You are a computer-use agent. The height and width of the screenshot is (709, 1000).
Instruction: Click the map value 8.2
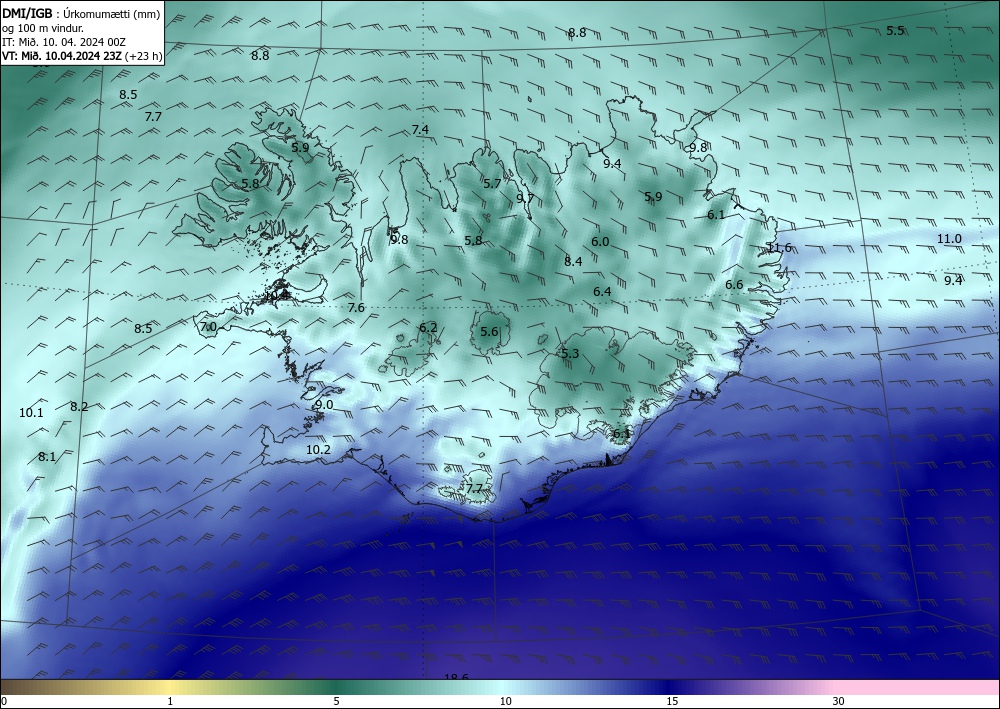79,407
